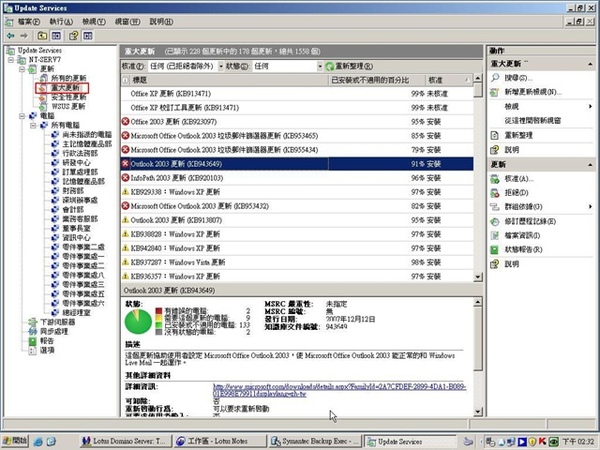600x450 pixels.
Task: Click the warning icon on KB929338 row
Action: 126,192
